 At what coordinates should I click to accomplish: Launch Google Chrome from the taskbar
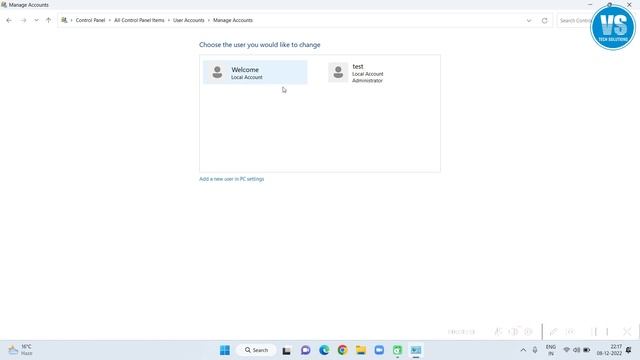point(342,350)
